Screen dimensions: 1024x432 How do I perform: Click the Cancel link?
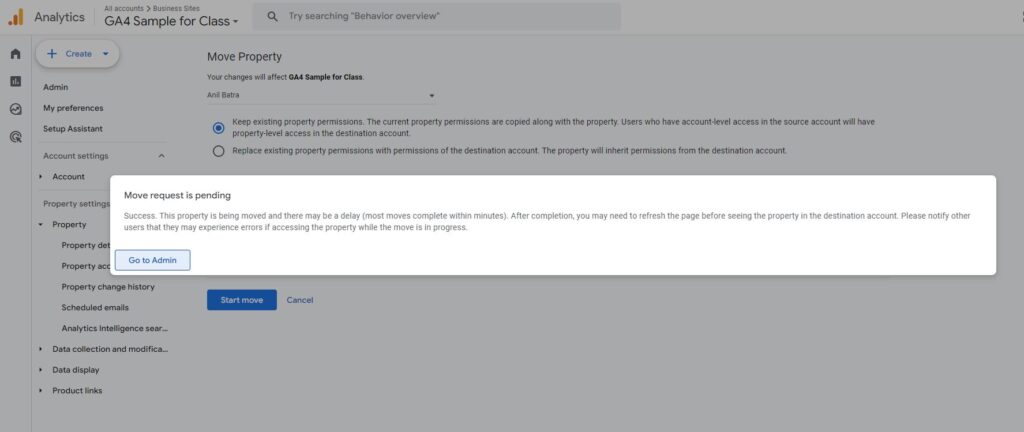(x=300, y=300)
